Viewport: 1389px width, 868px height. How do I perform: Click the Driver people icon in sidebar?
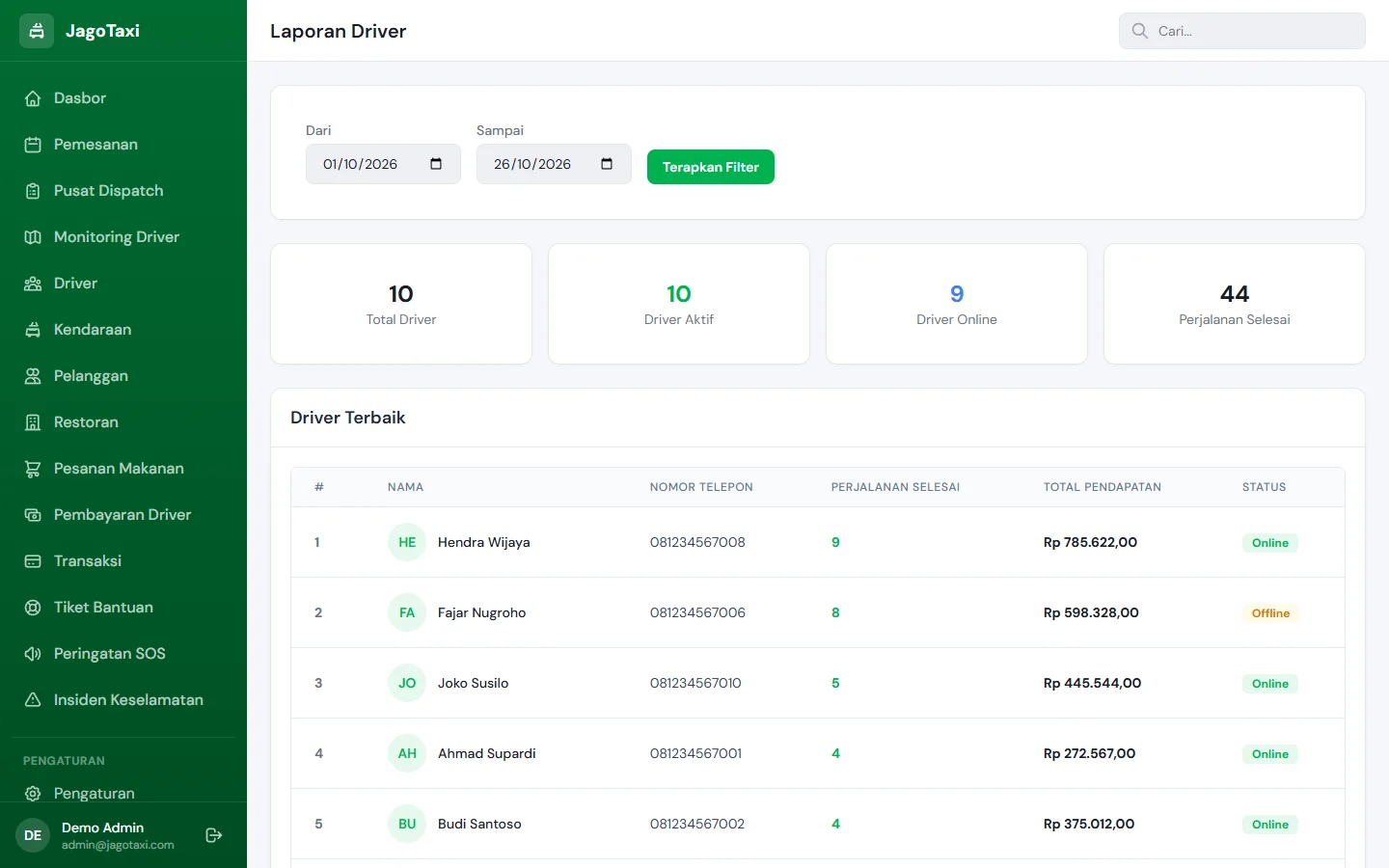pos(33,284)
